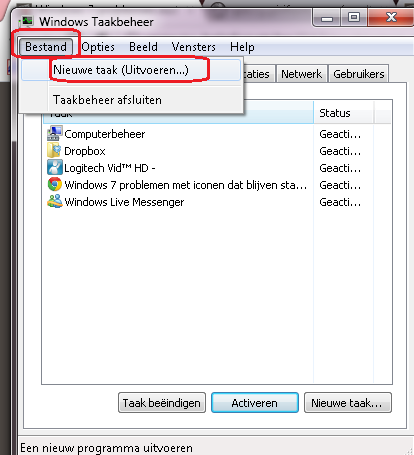Open the Beeld menu

point(143,47)
